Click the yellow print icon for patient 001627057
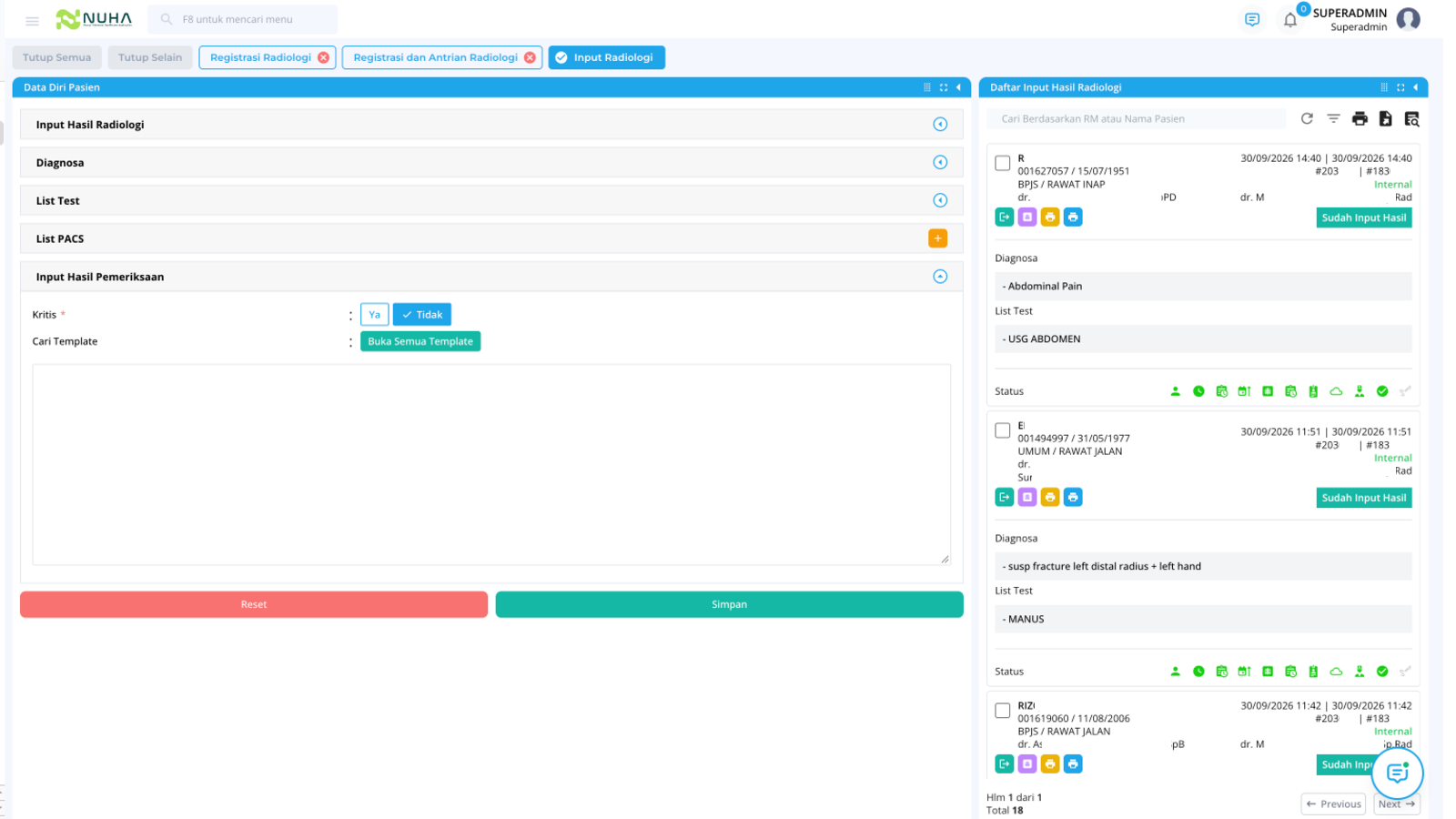The width and height of the screenshot is (1456, 819). tap(1050, 217)
